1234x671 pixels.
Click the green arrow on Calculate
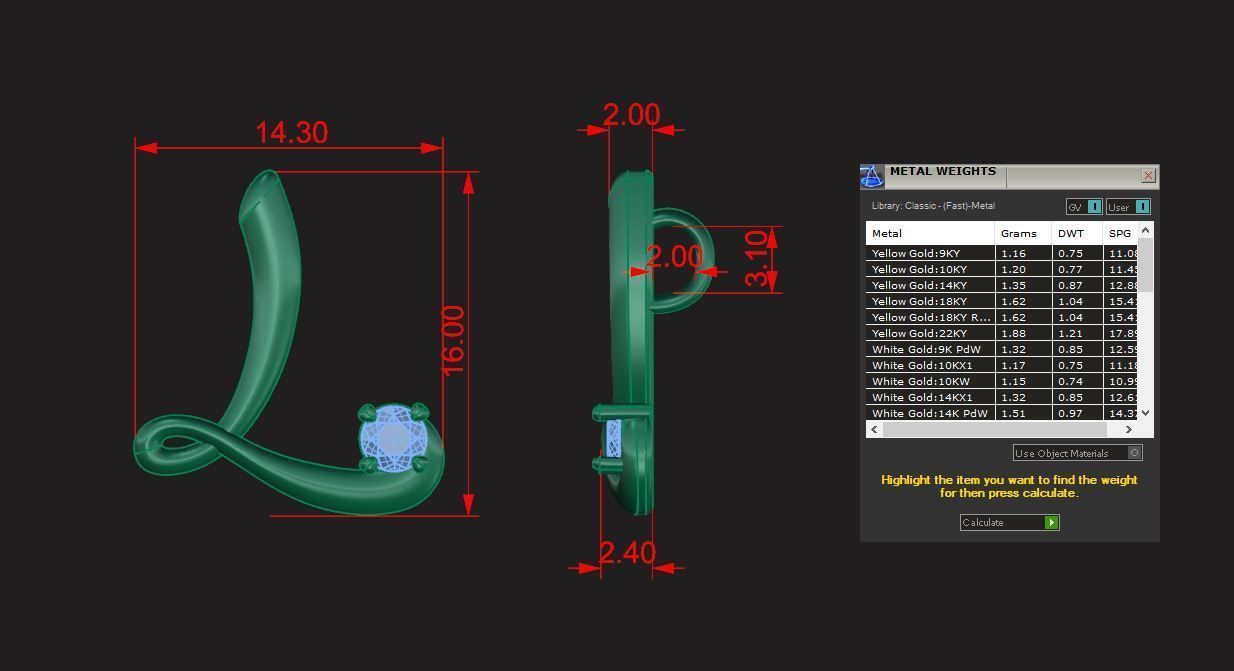point(1051,522)
